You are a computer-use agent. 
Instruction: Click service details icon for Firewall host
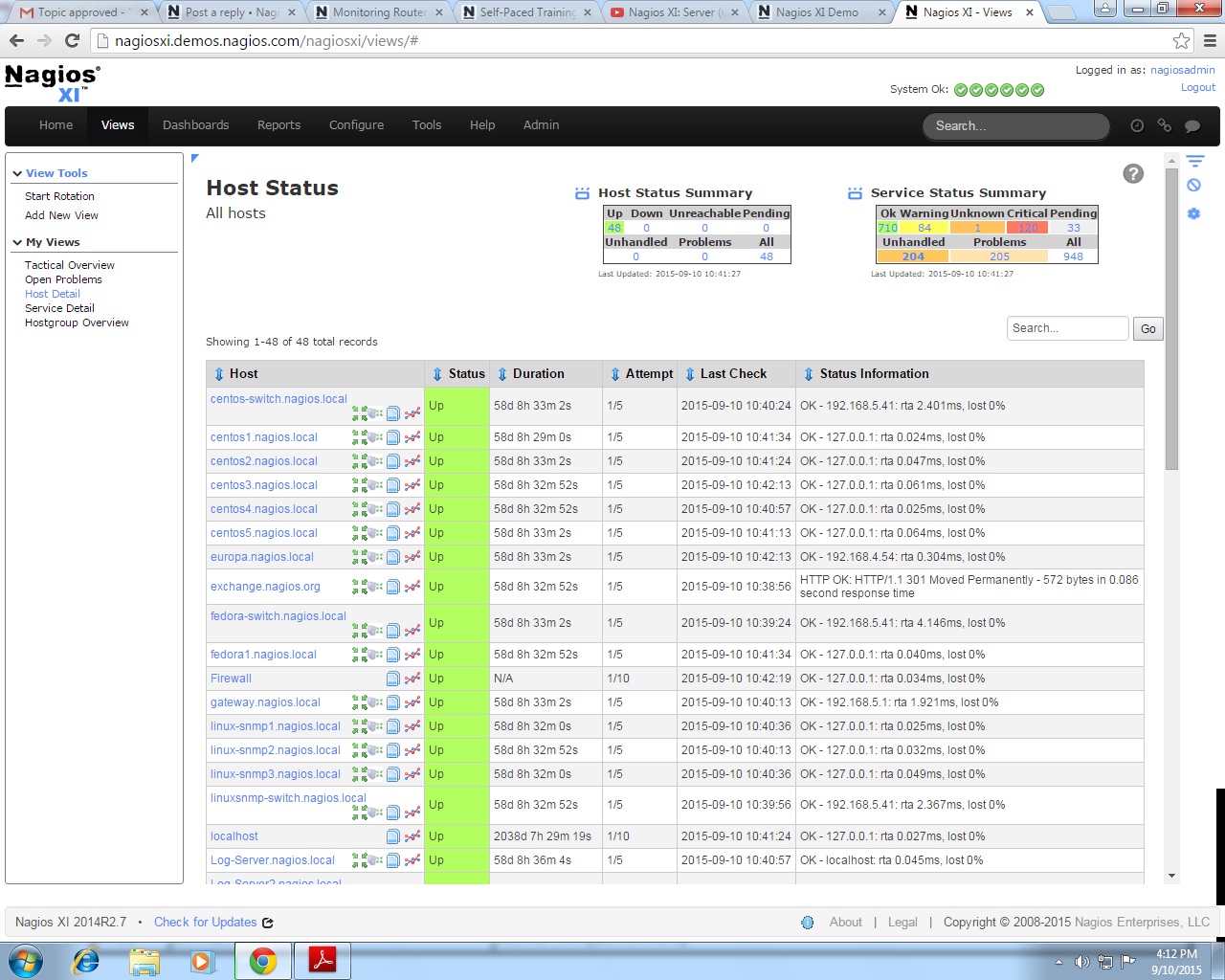pyautogui.click(x=392, y=679)
